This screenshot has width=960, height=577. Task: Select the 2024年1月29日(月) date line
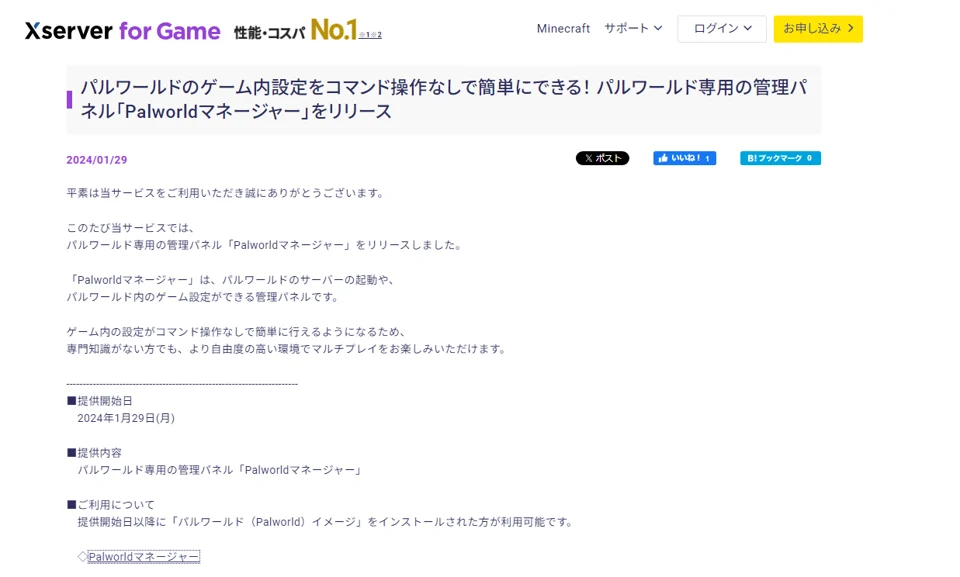tap(126, 418)
